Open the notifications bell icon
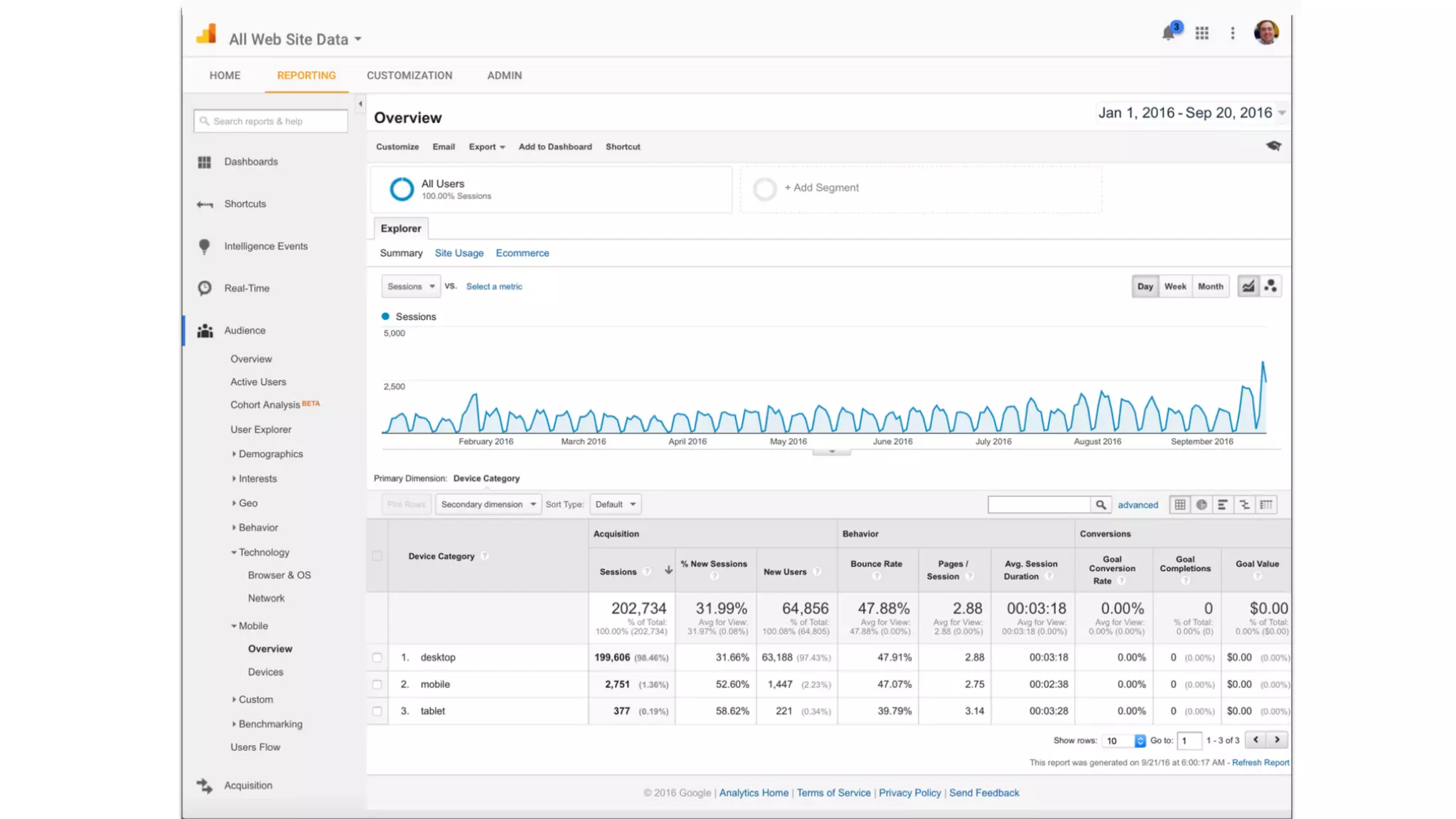Image resolution: width=1456 pixels, height=819 pixels. point(1168,33)
